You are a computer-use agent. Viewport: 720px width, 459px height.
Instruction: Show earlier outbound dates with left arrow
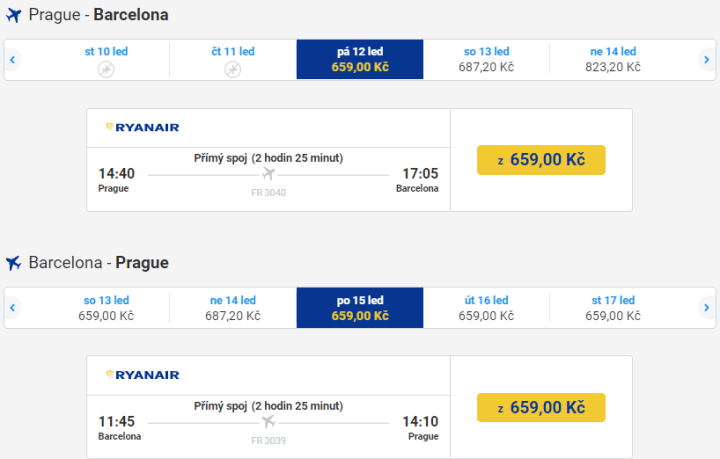coord(12,60)
